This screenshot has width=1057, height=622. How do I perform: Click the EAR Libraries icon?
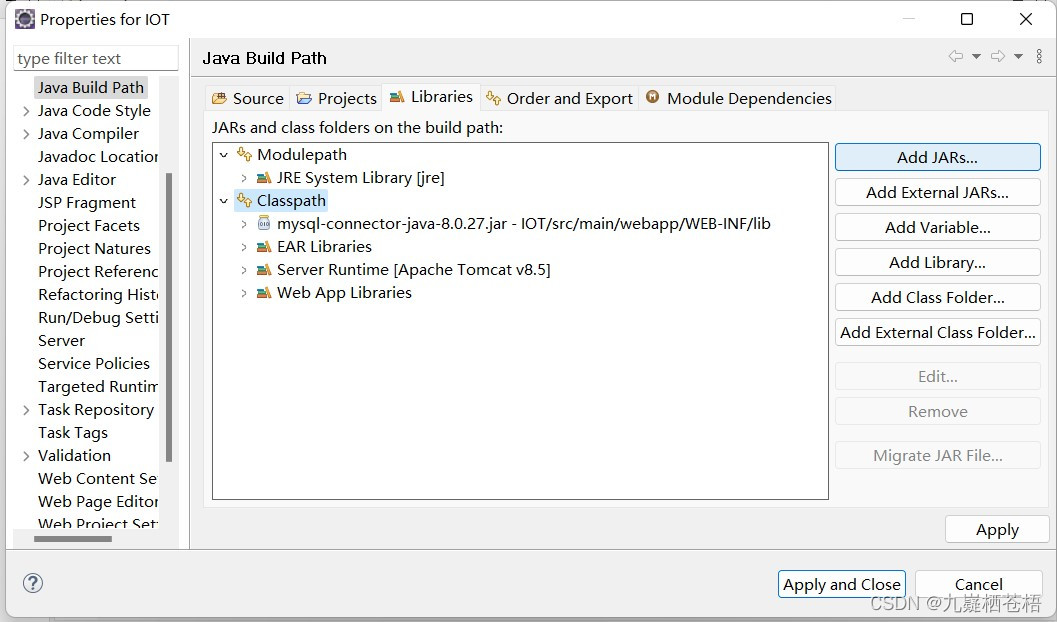click(x=264, y=247)
